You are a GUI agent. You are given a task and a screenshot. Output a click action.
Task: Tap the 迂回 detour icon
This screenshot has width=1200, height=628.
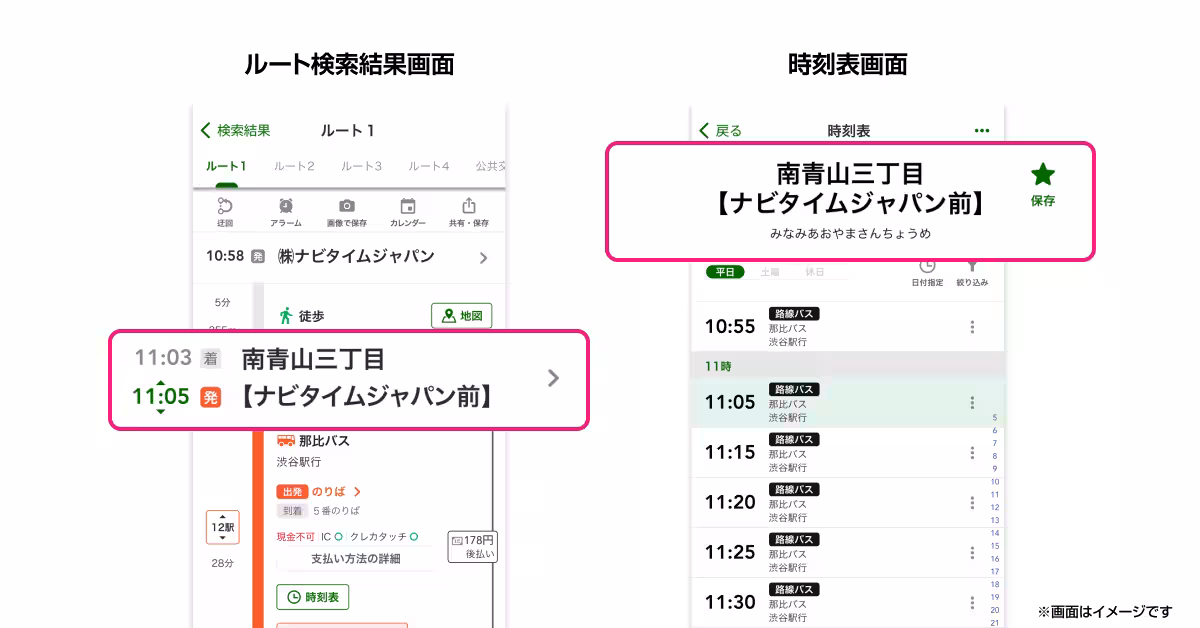(x=226, y=212)
